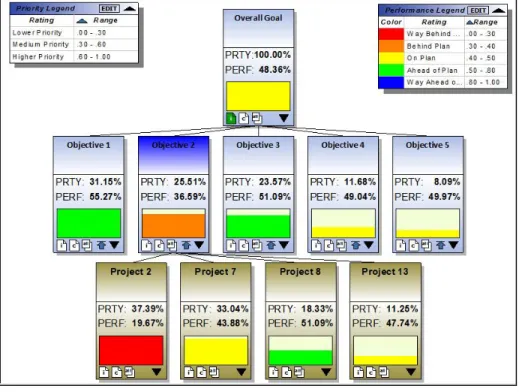519x392 pixels.
Task: Open Objective 5 'all' documents icon
Action: tap(426, 245)
